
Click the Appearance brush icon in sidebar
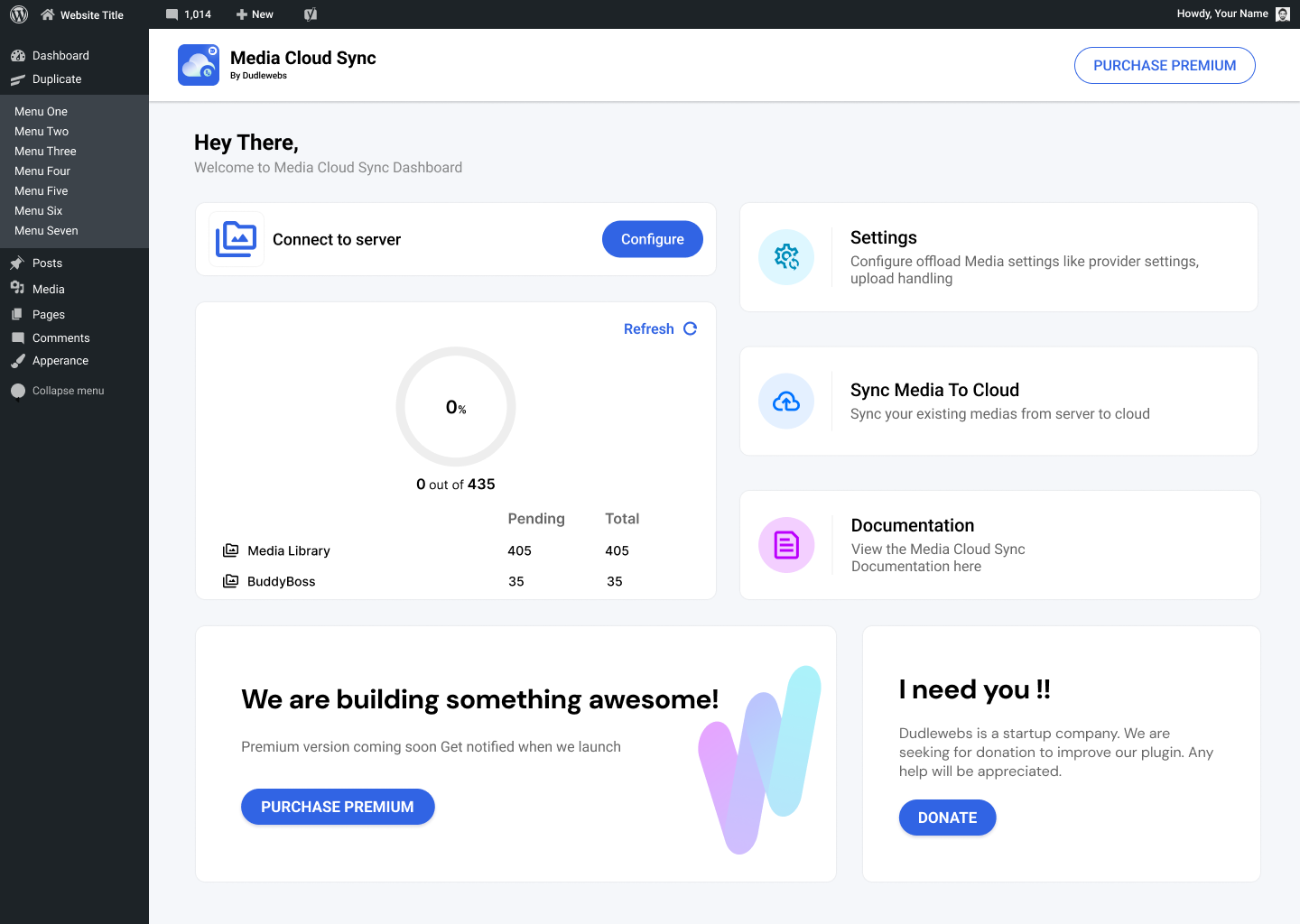(19, 360)
